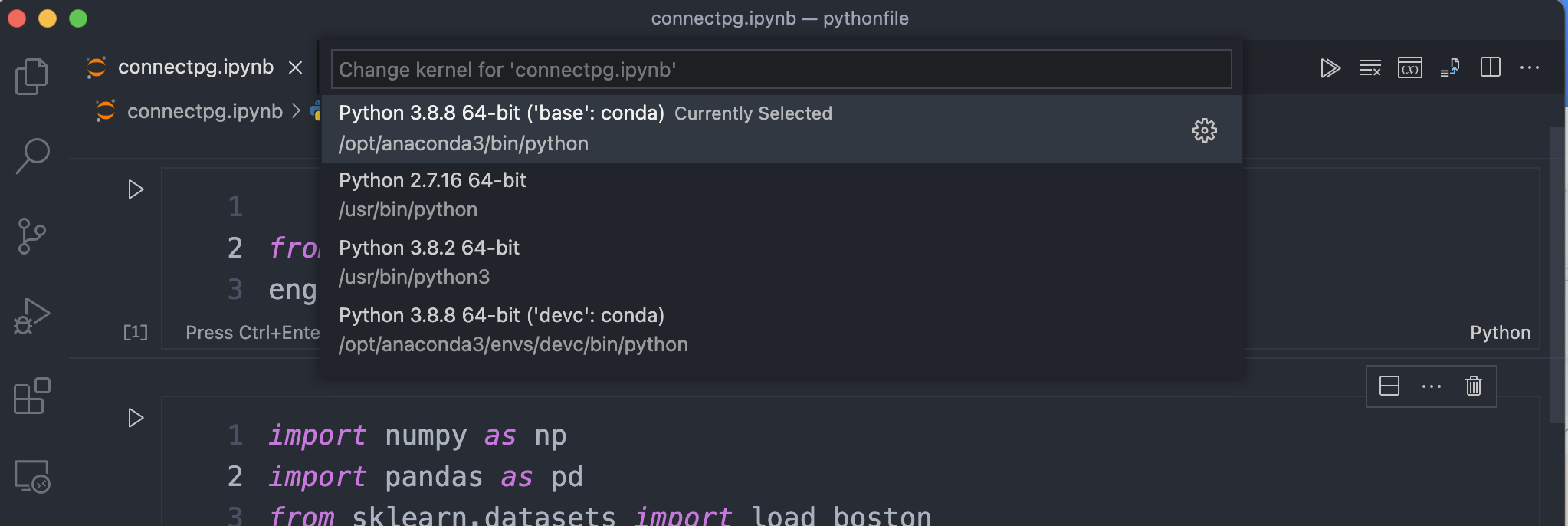This screenshot has height=526, width=1568.
Task: Open the Extensions view
Action: coord(31,396)
